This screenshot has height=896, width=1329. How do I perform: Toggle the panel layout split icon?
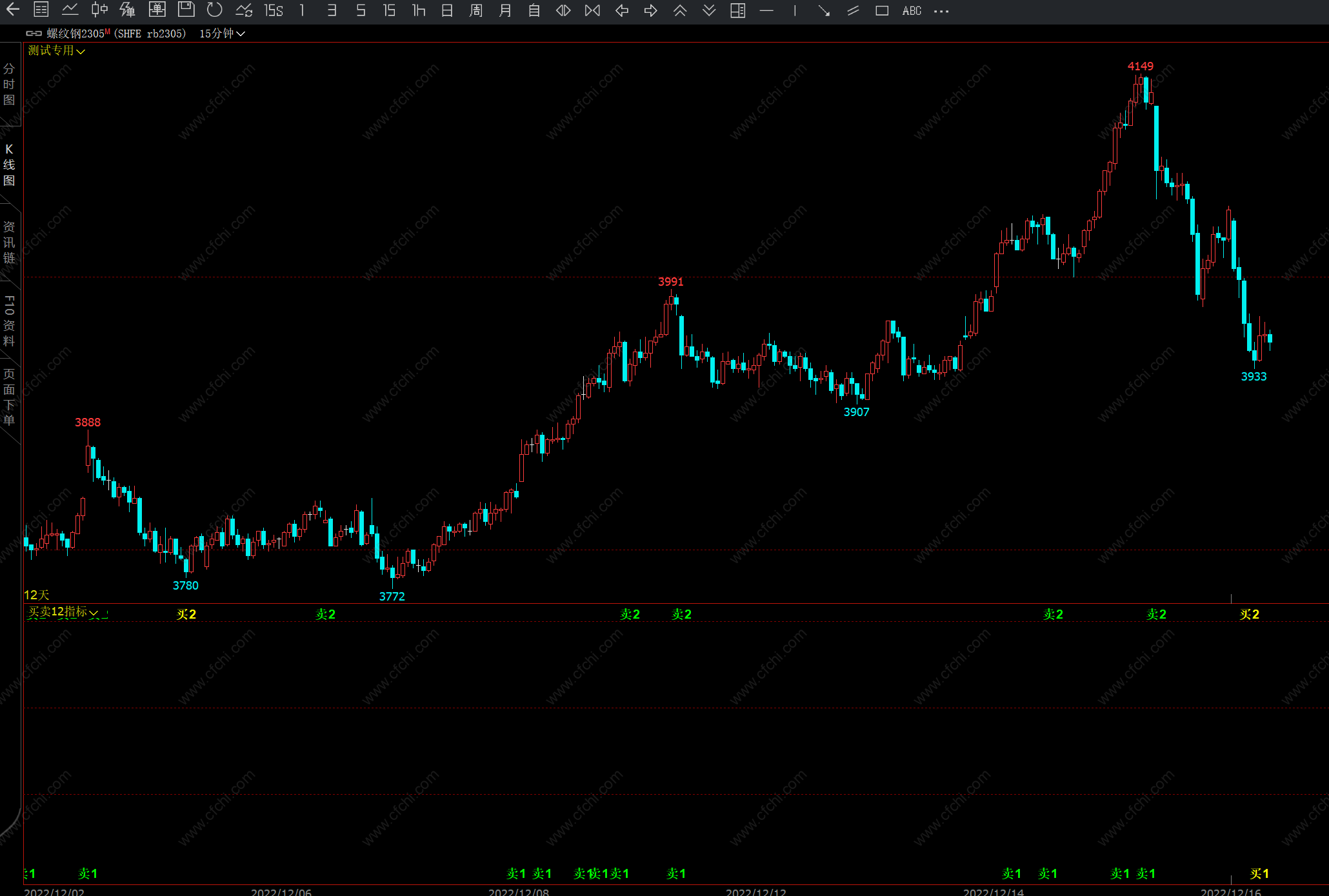click(737, 10)
